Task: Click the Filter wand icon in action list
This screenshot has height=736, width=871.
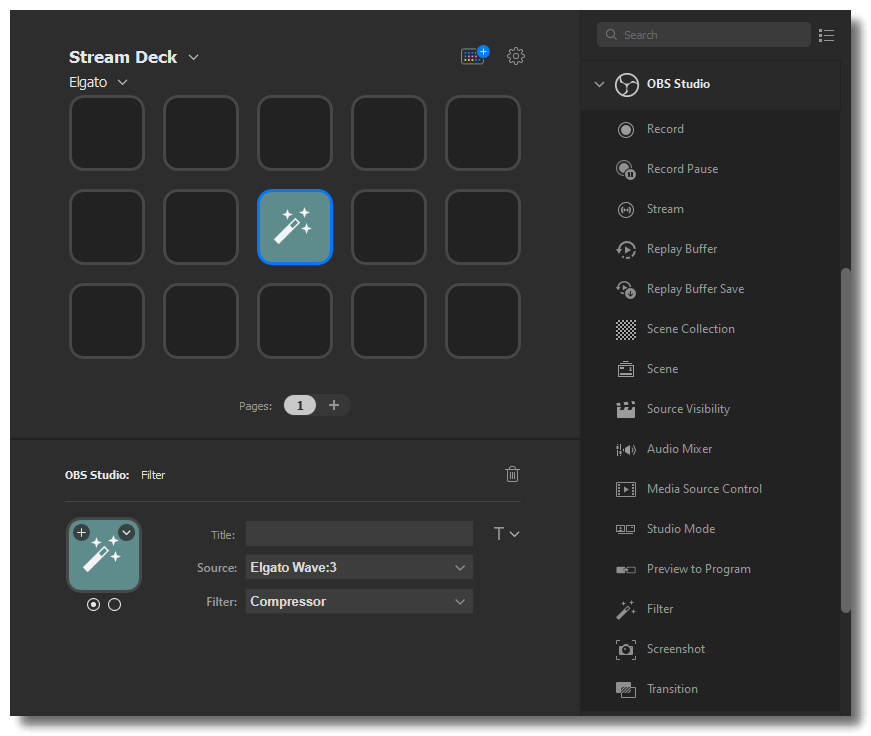Action: click(626, 609)
